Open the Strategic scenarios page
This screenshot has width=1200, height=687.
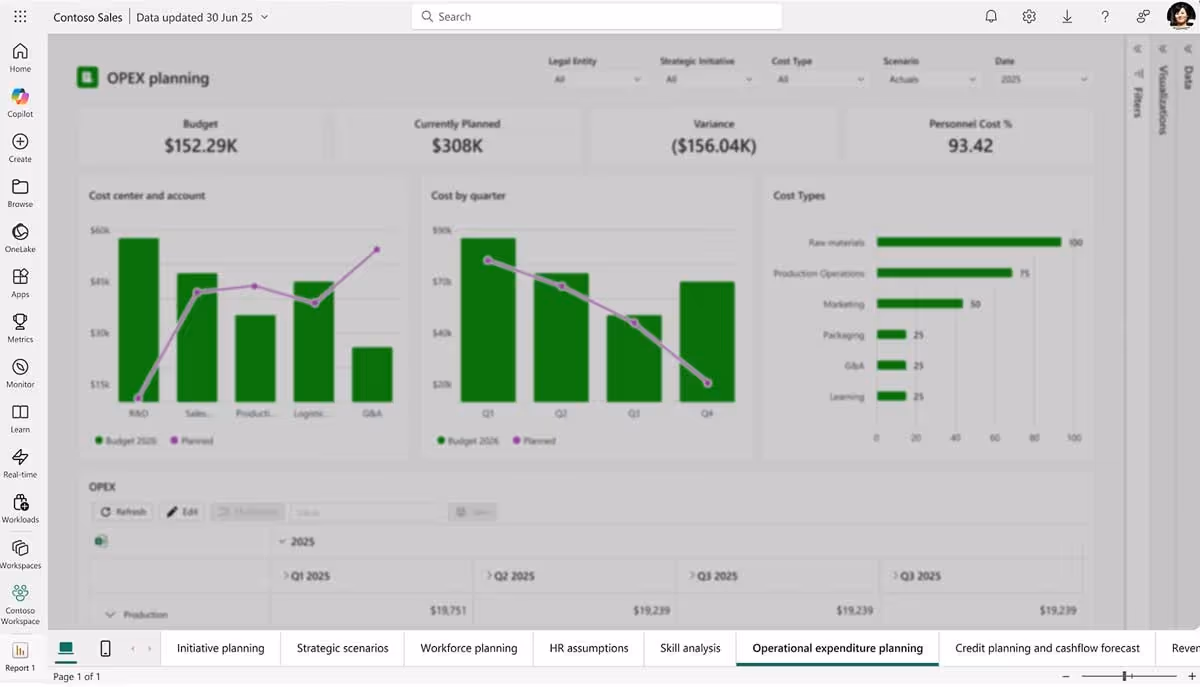342,648
